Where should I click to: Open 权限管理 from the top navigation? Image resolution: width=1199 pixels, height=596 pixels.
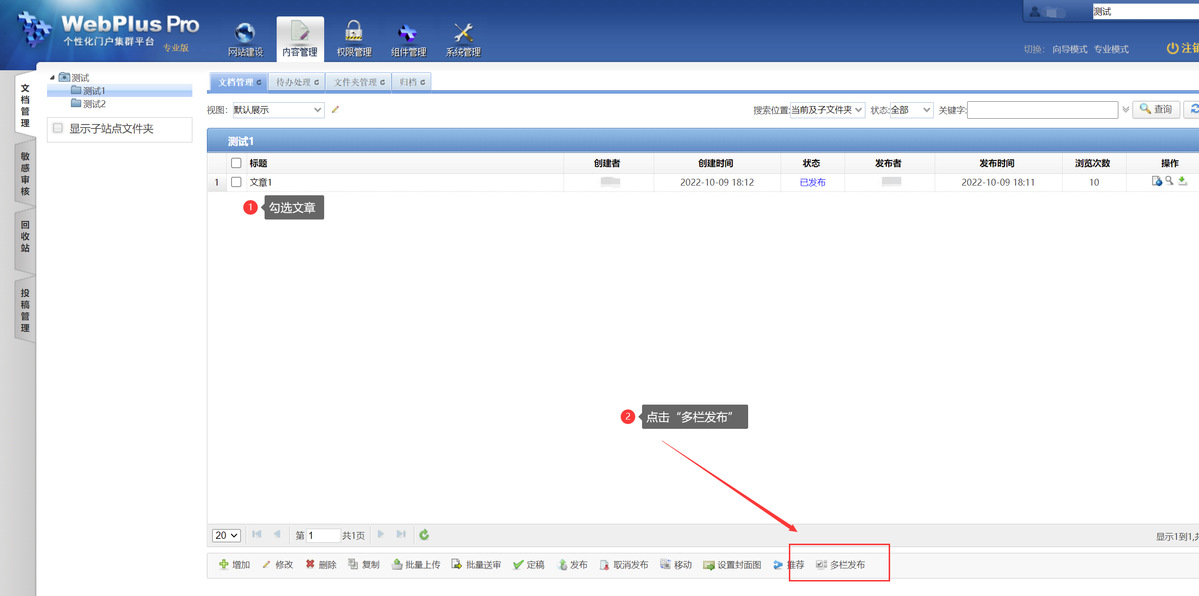353,40
